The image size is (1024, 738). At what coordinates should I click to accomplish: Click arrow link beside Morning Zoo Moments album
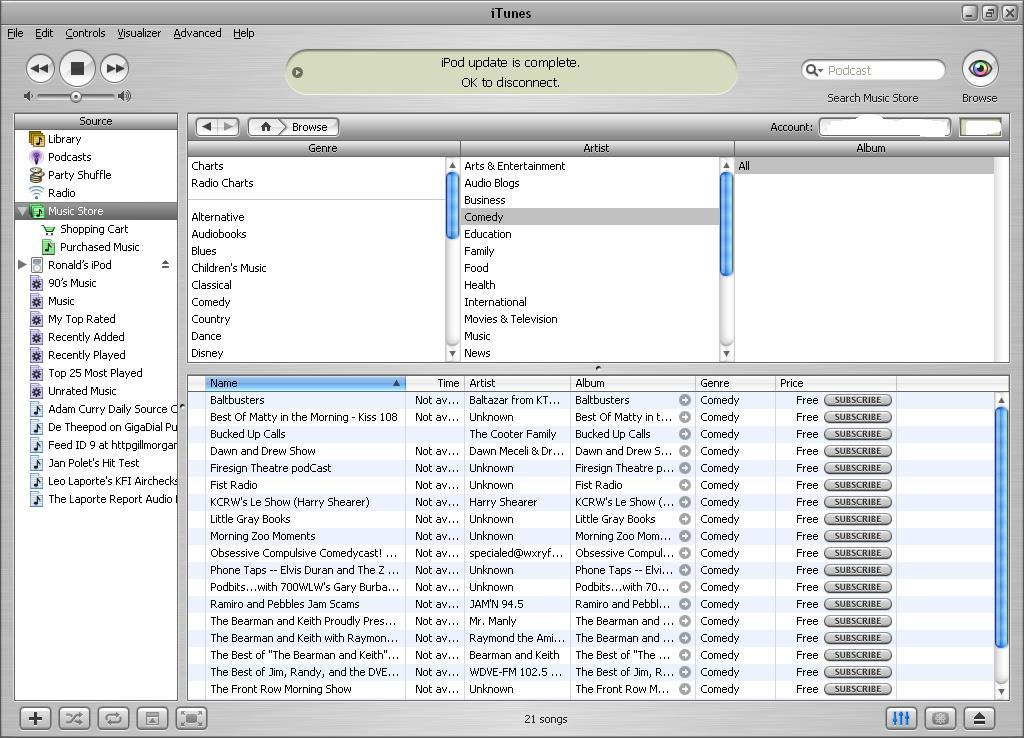coord(684,536)
